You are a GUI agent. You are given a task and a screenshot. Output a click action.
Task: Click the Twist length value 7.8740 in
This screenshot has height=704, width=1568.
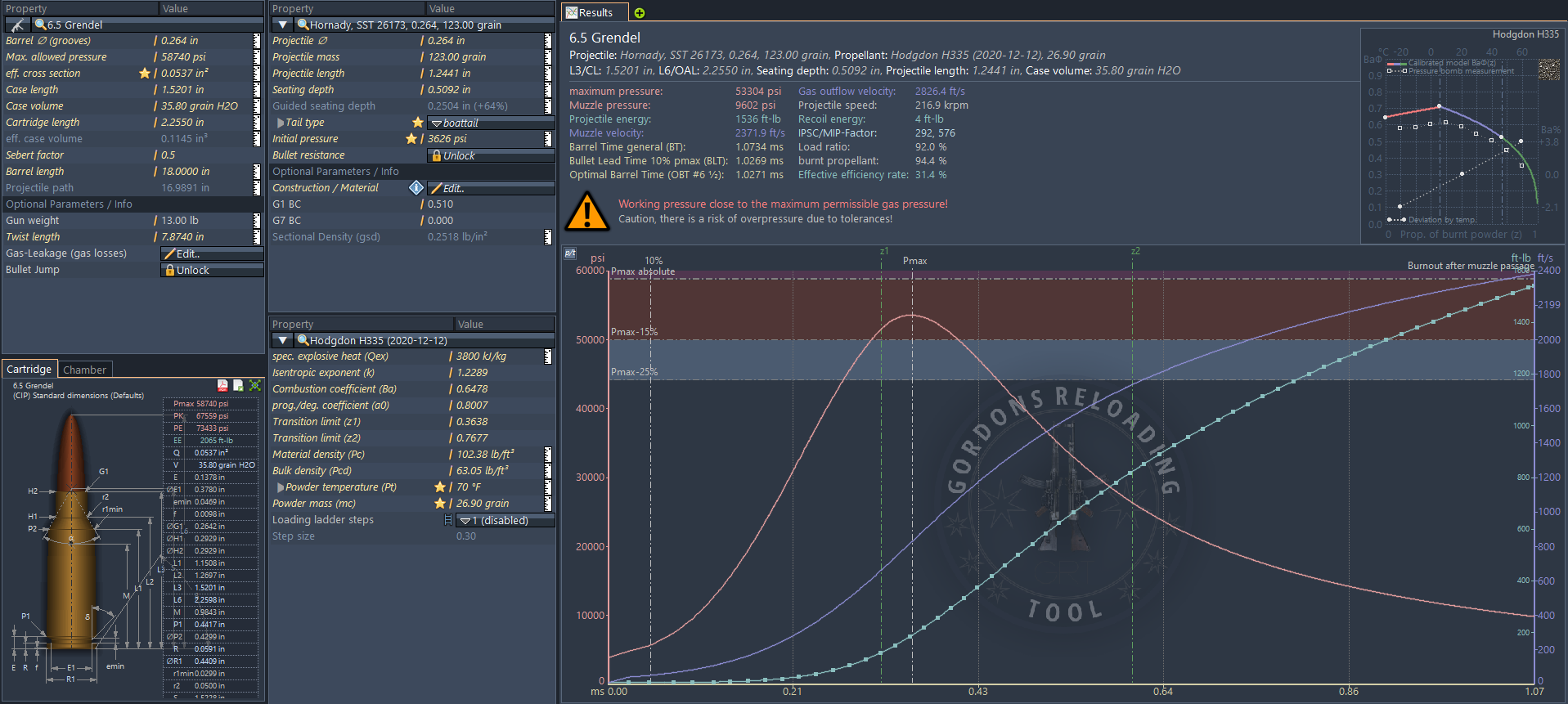[x=182, y=237]
